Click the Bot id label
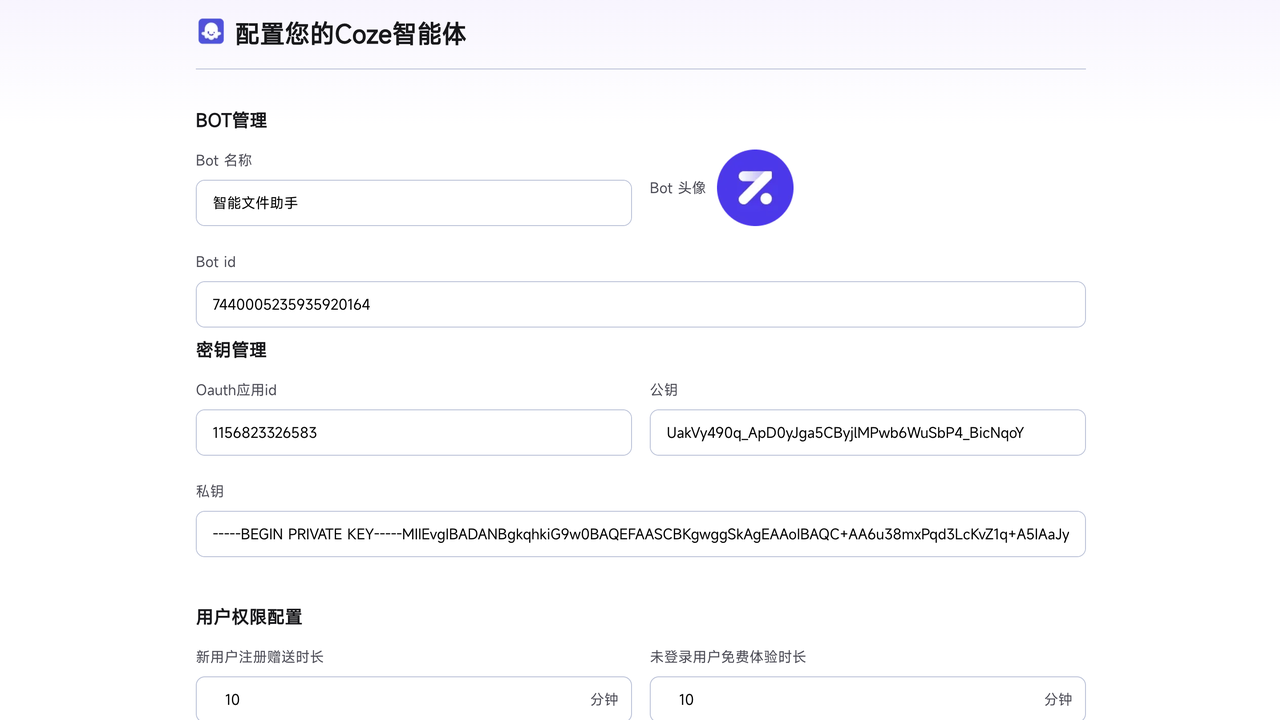Image resolution: width=1280 pixels, height=720 pixels. (216, 262)
